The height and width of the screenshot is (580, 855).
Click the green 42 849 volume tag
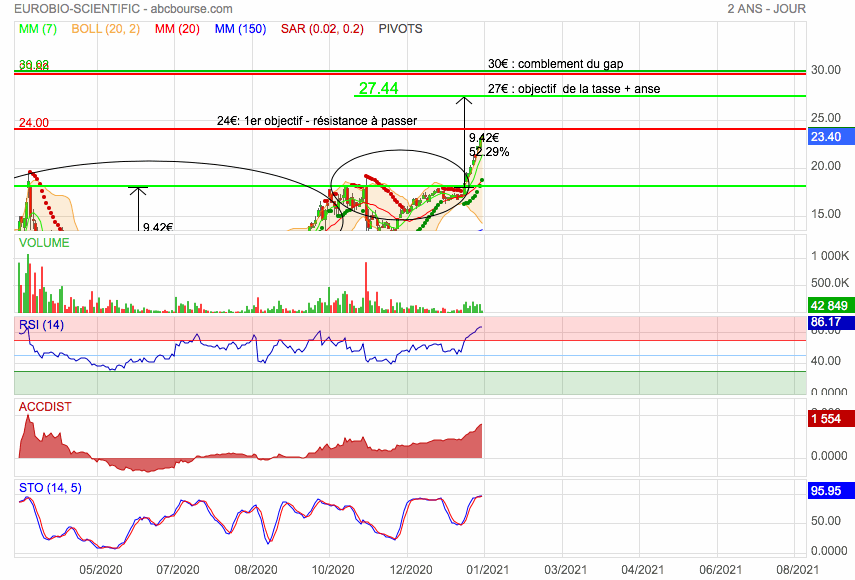pyautogui.click(x=826, y=306)
